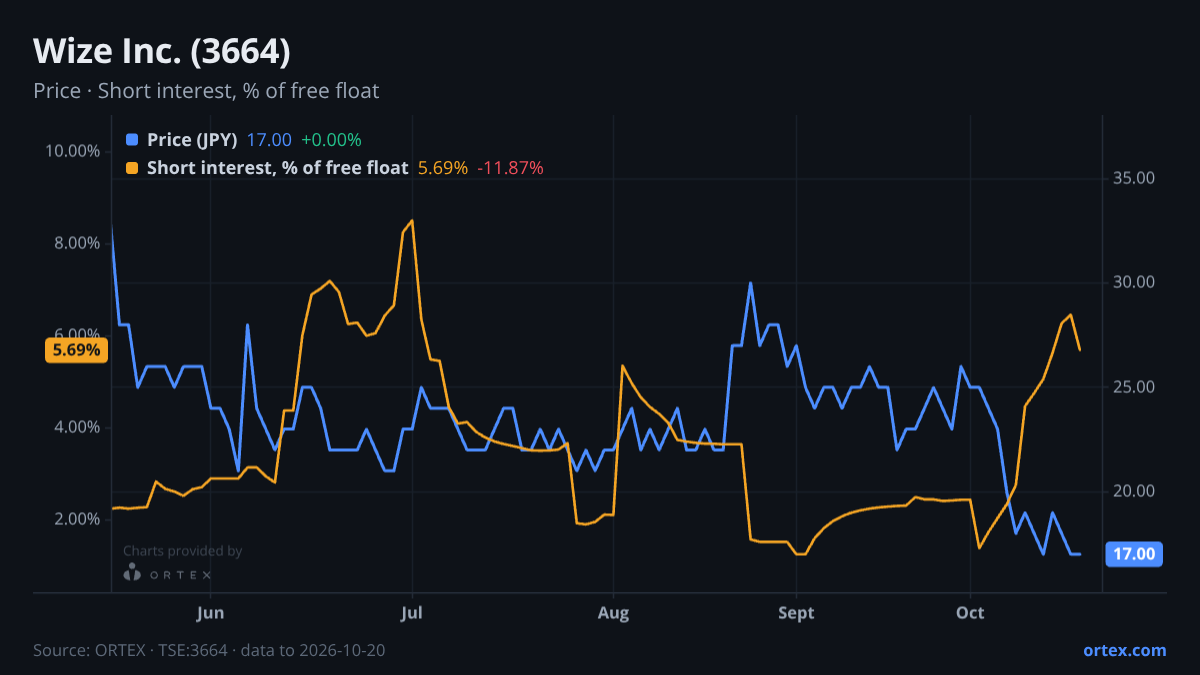Screen dimensions: 1200x675
Task: Click the Oct x-axis label
Action: pyautogui.click(x=970, y=613)
